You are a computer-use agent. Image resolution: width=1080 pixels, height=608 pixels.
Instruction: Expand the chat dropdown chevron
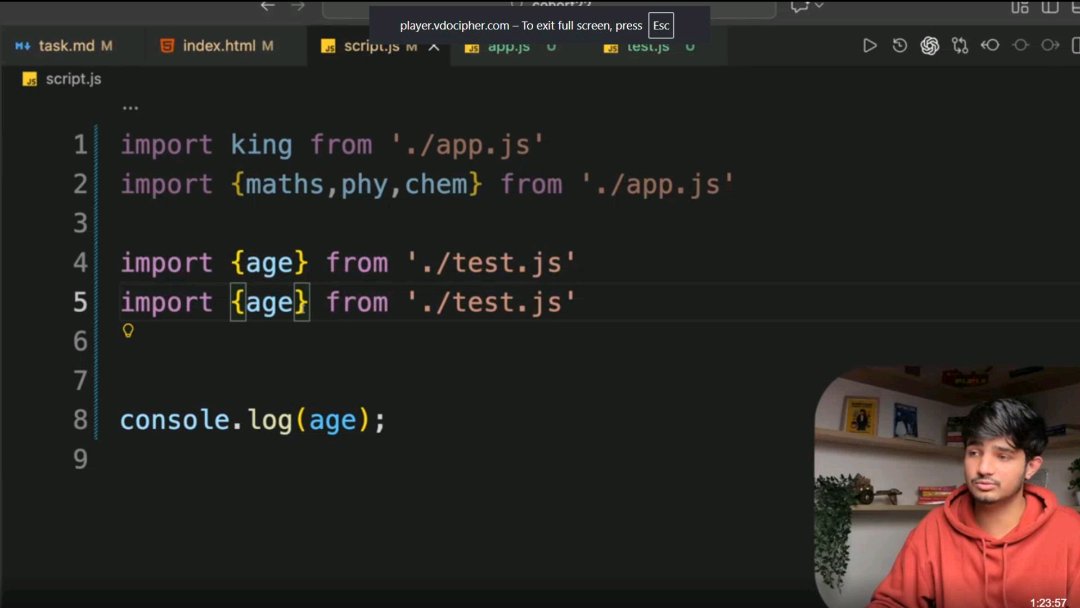[818, 6]
